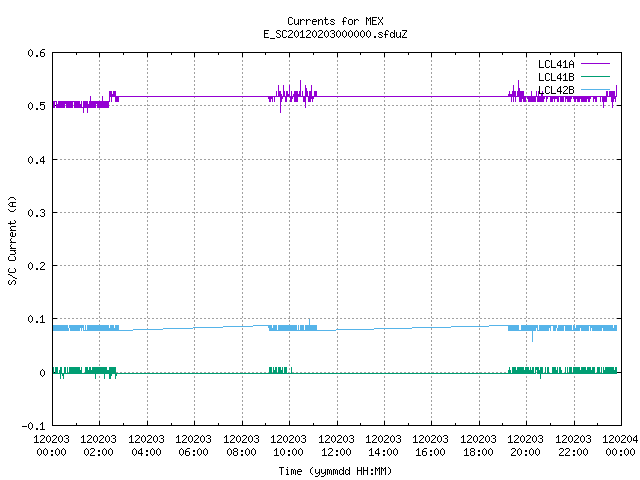Click the LCL41A legend label

[556, 64]
